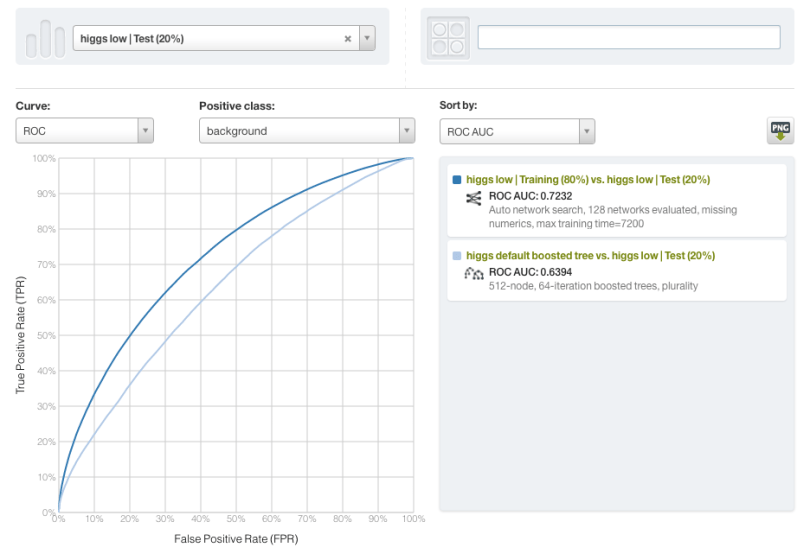This screenshot has height=560, width=810.
Task: Clear dataset selection with the x icon
Action: coord(348,39)
